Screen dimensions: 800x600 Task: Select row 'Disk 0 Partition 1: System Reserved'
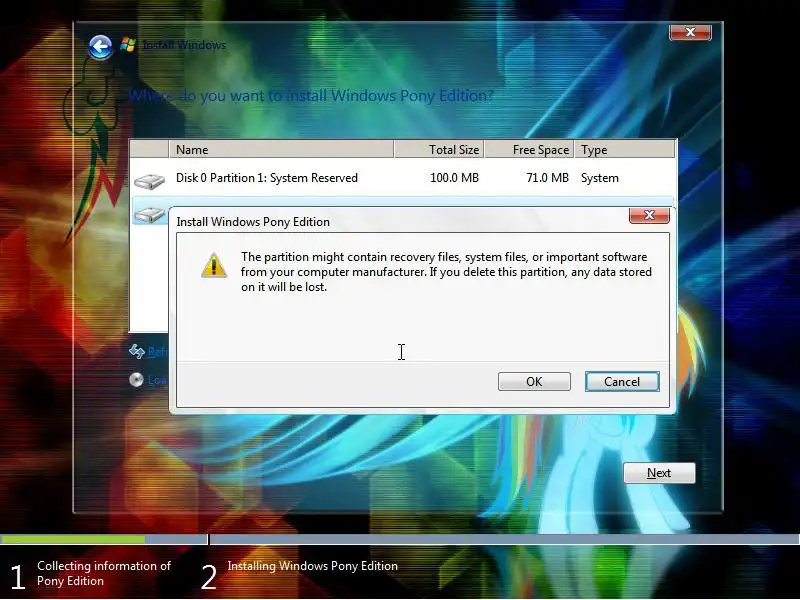(x=403, y=178)
